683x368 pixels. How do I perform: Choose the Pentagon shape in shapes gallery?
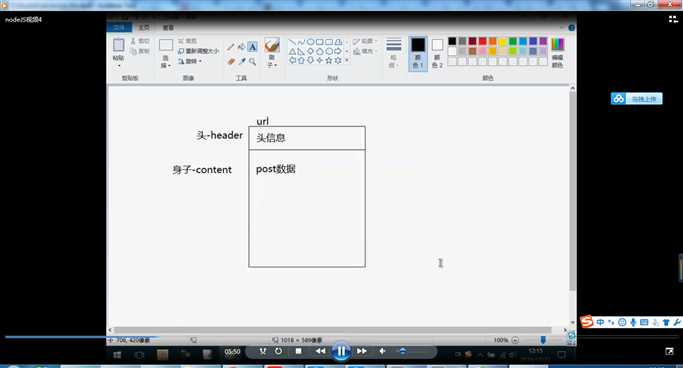click(x=320, y=51)
